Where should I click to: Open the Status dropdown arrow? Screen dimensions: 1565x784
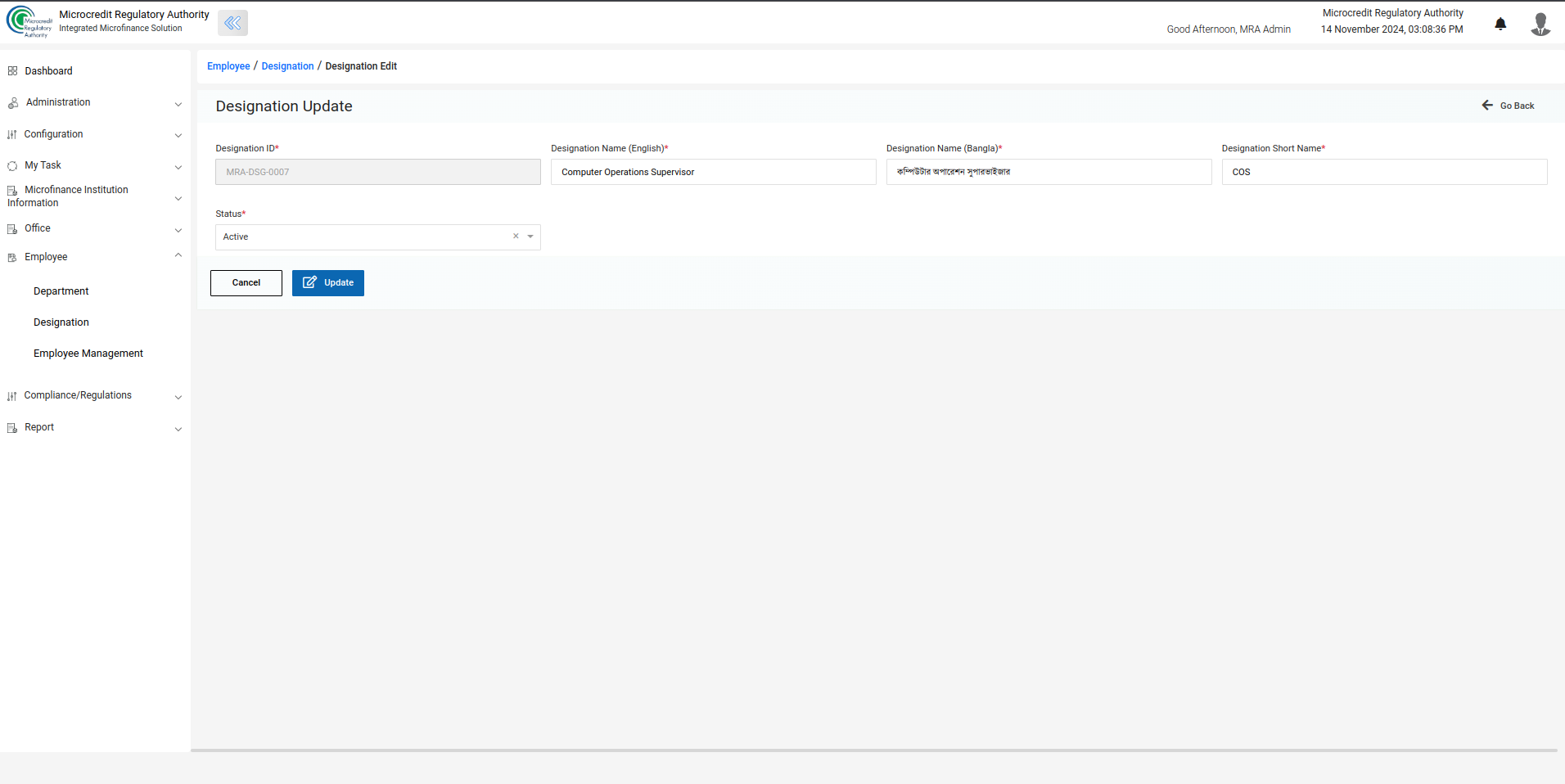coord(530,237)
